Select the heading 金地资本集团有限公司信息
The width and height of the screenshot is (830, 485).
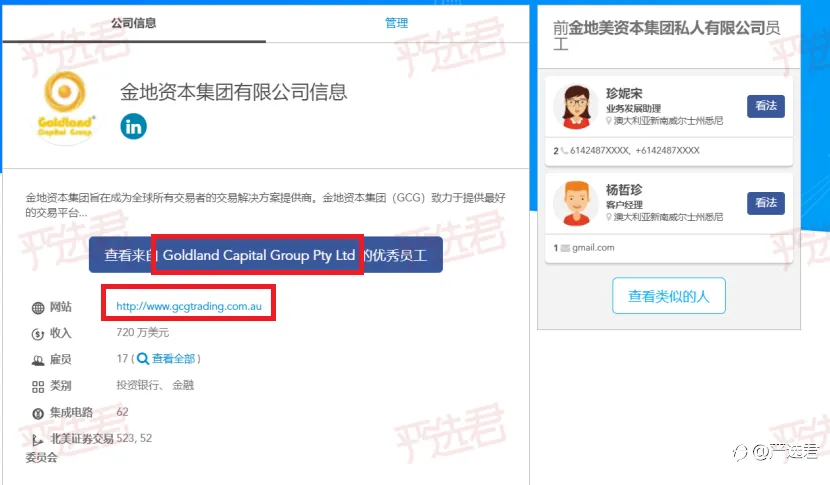click(x=233, y=92)
